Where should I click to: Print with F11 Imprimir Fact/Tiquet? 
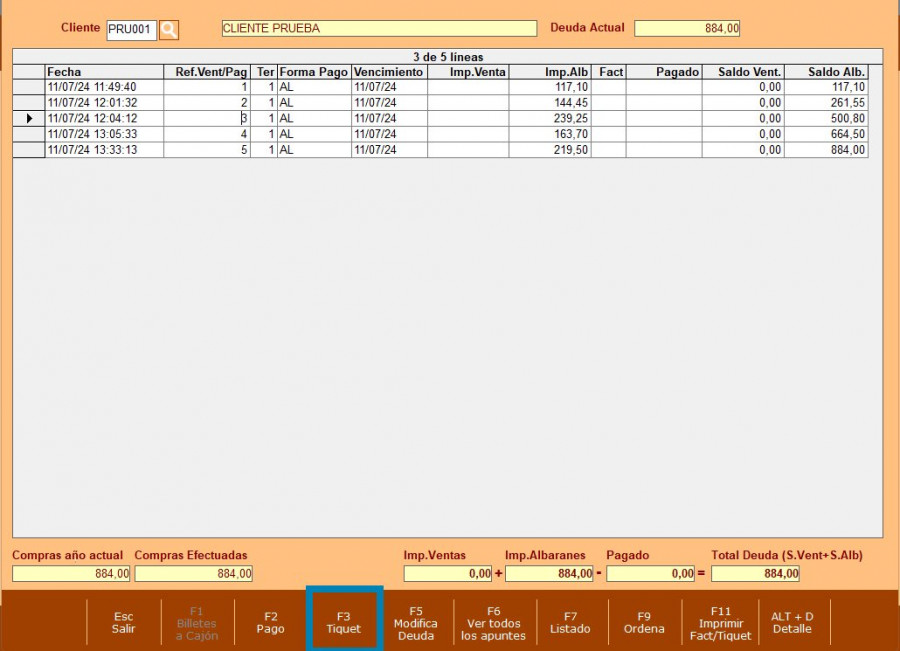click(720, 622)
